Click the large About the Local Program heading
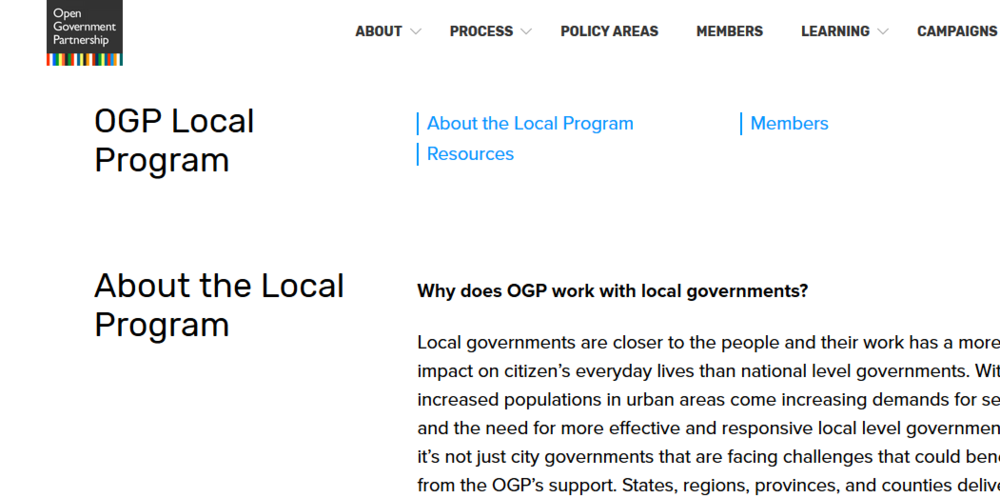1000x498 pixels. [219, 305]
